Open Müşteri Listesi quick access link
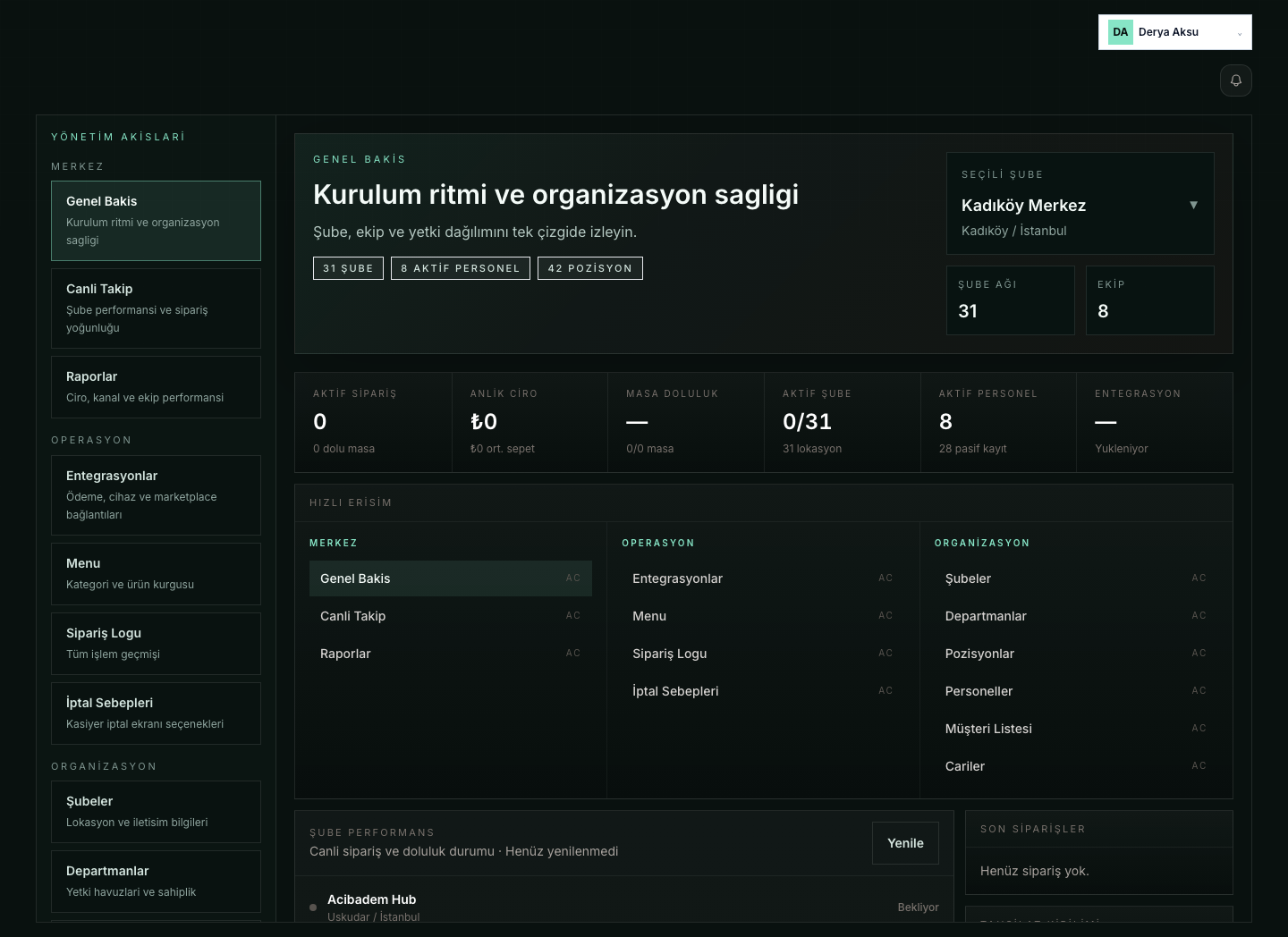The height and width of the screenshot is (937, 1288). (1076, 729)
